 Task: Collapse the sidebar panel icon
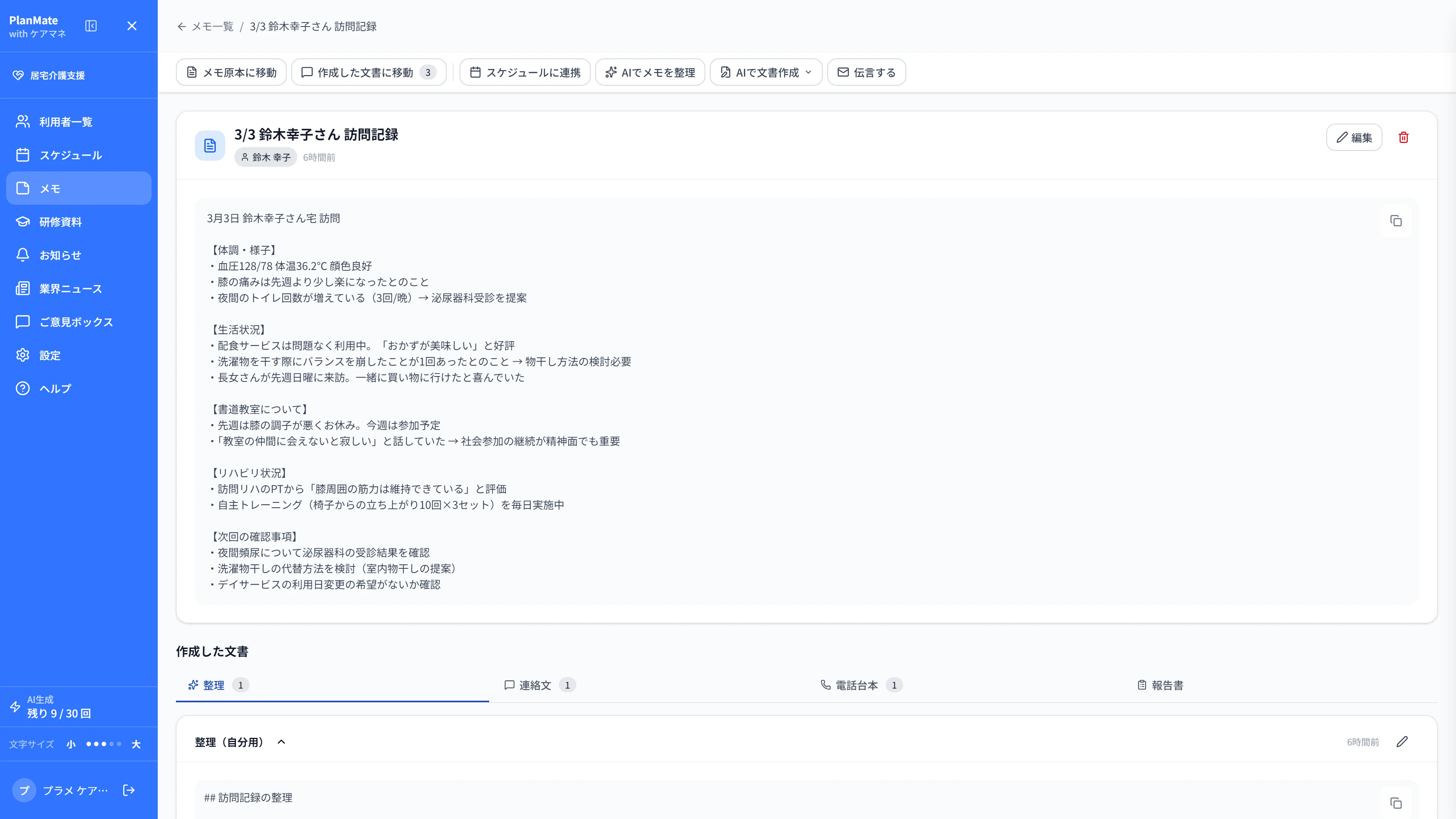click(91, 26)
